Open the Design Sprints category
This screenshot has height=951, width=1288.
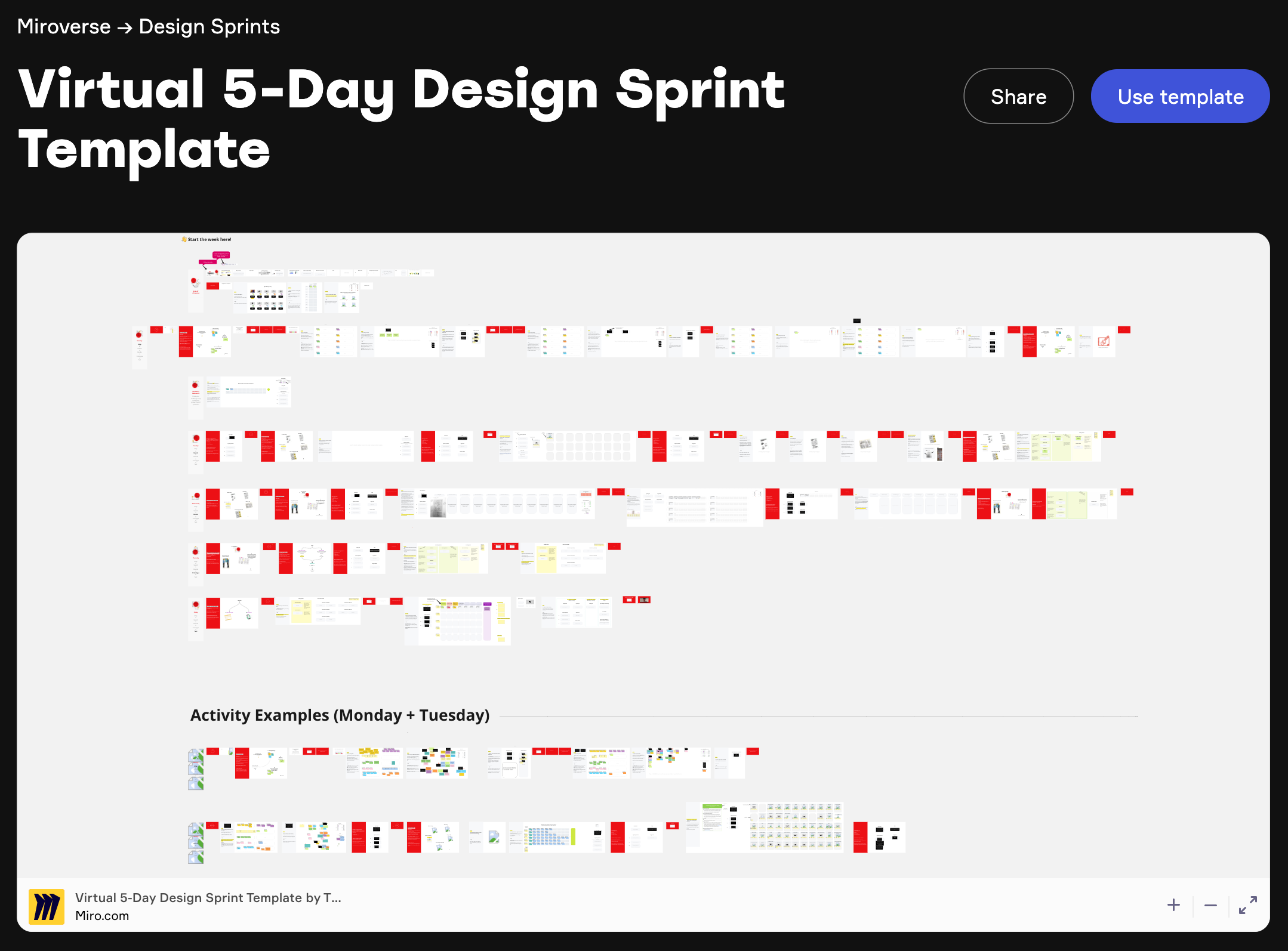[209, 27]
